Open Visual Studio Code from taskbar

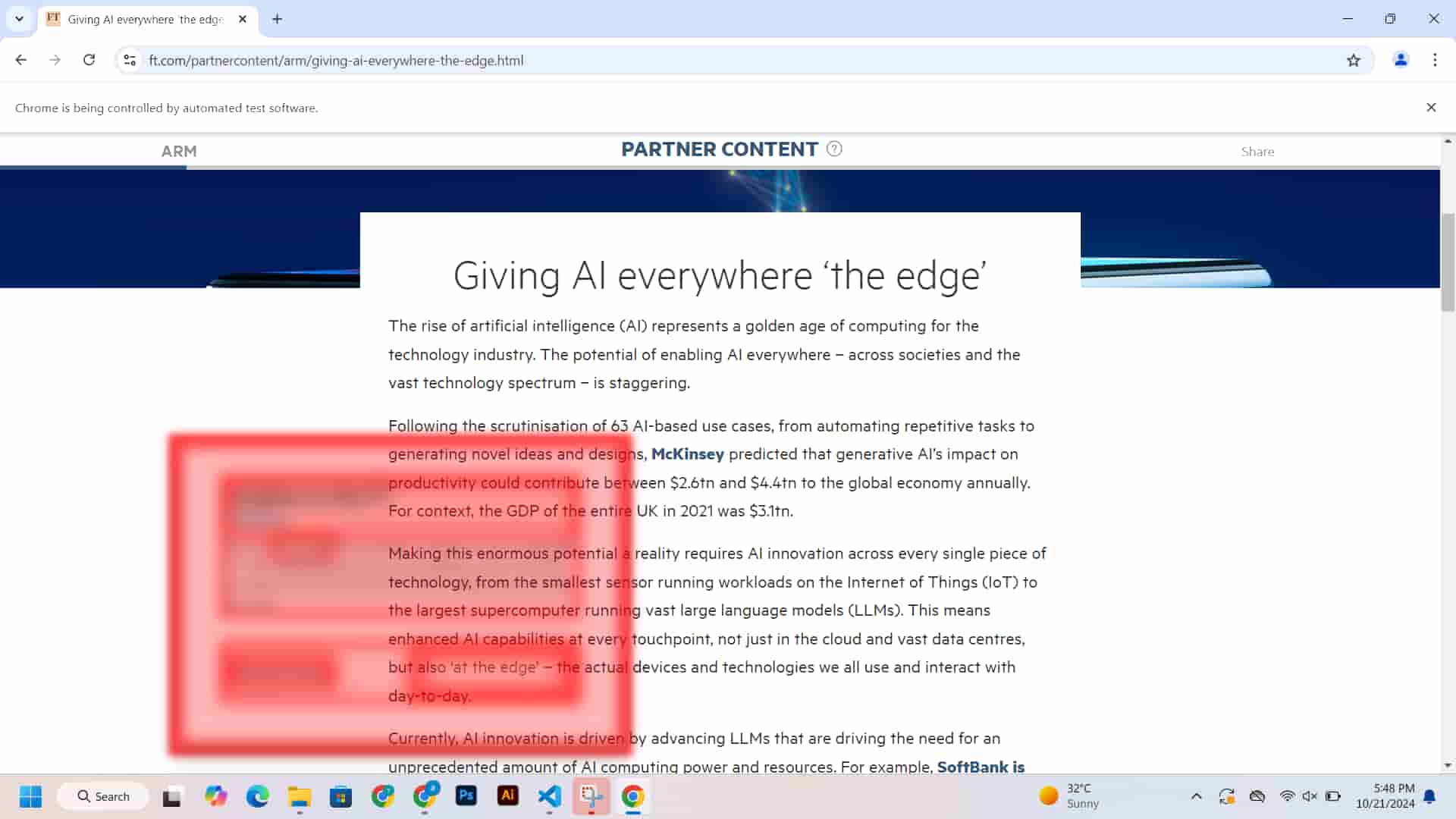549,795
